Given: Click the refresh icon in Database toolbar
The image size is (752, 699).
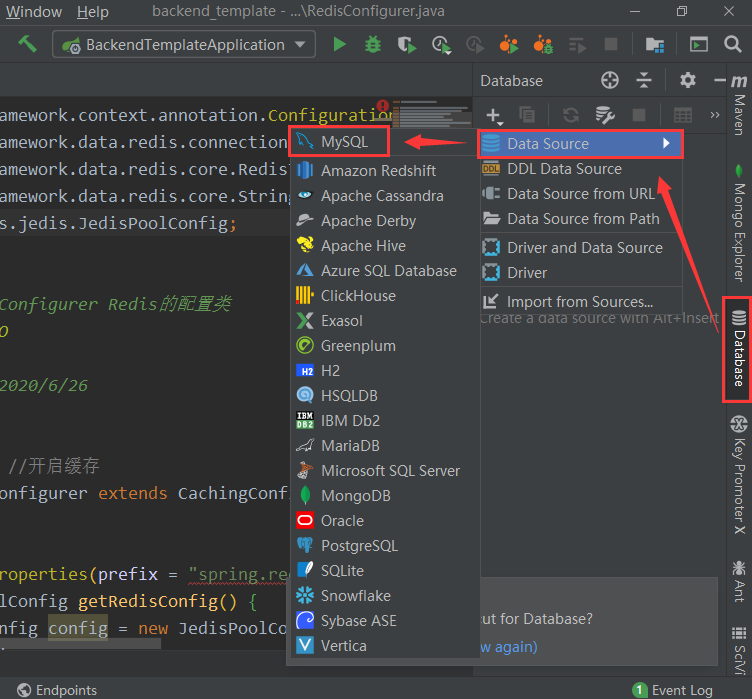Looking at the screenshot, I should 571,115.
